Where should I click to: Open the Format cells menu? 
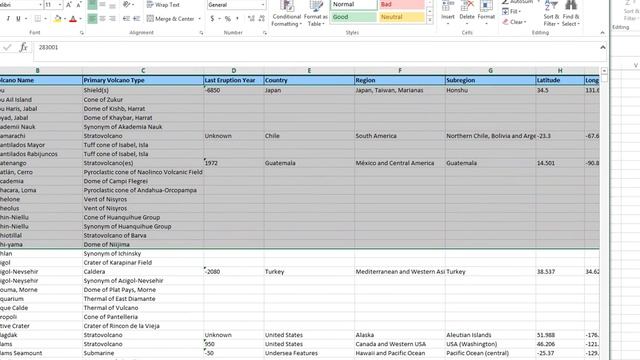point(486,13)
